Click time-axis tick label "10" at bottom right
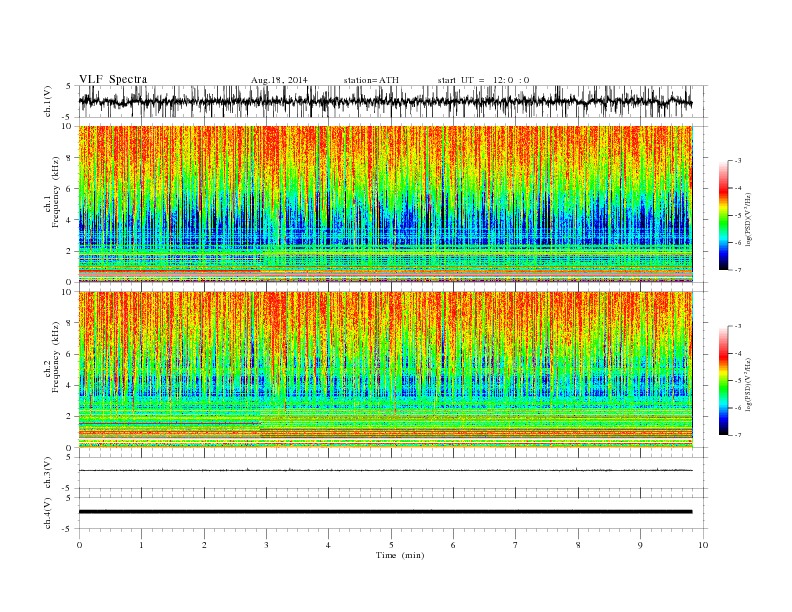This screenshot has width=792, height=612. (703, 545)
